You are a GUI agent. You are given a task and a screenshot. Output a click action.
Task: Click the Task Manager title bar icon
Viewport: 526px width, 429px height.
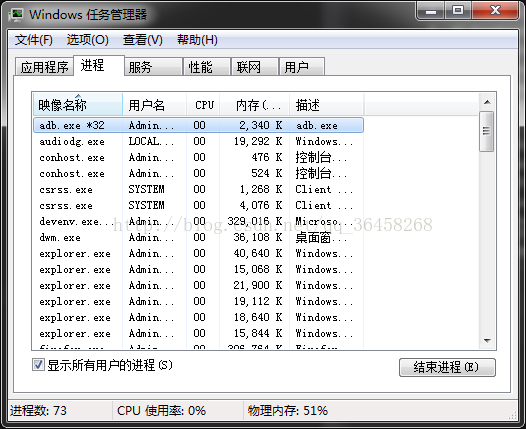coord(16,15)
